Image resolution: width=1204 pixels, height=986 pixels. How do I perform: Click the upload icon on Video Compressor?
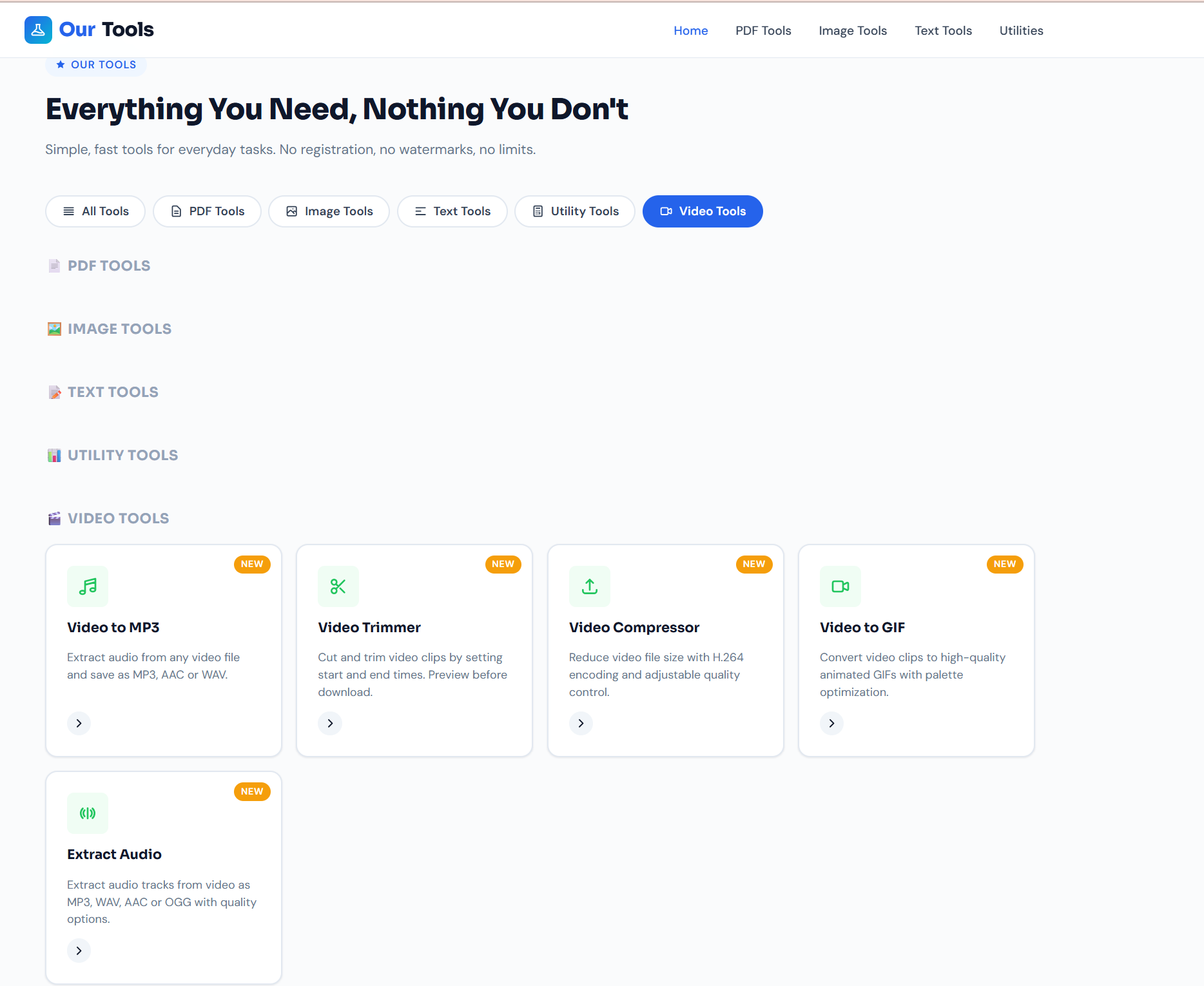pyautogui.click(x=588, y=586)
